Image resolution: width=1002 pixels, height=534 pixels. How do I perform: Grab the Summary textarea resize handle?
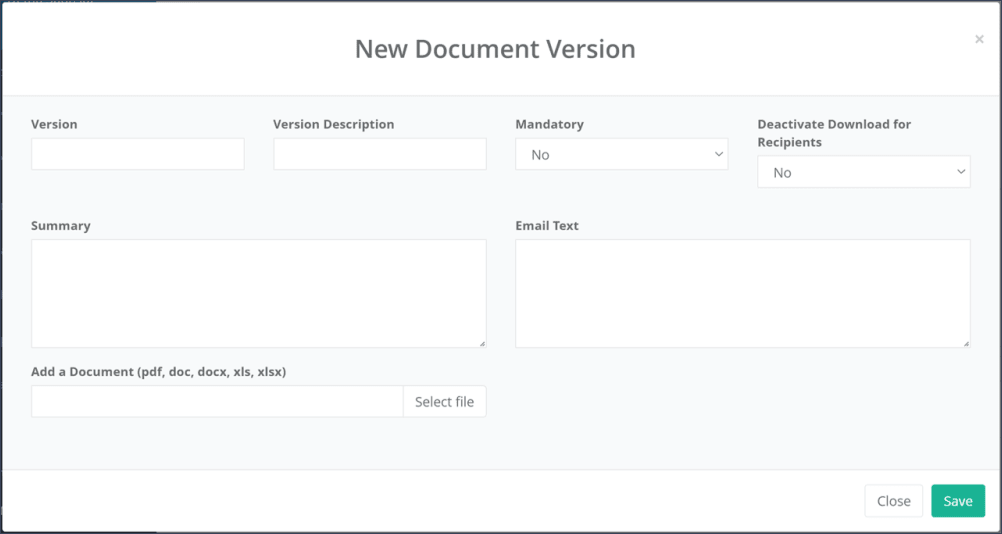482,343
